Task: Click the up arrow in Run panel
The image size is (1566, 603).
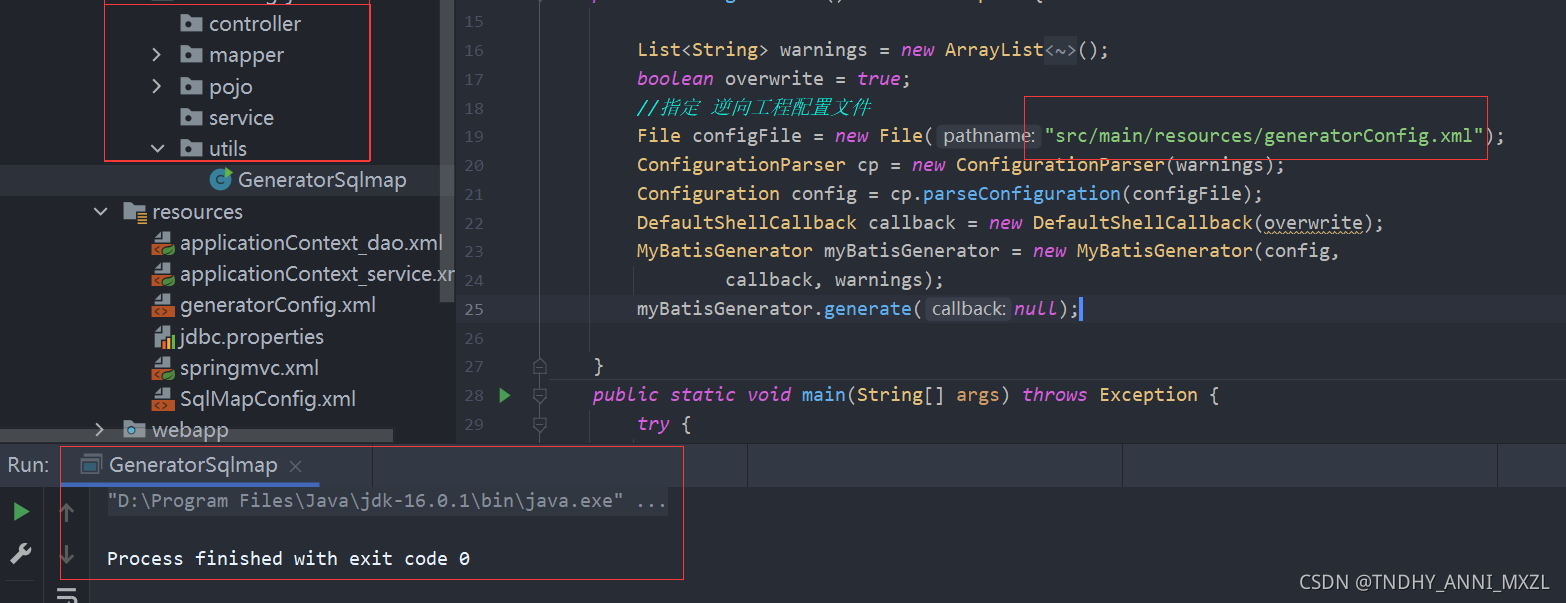Action: [66, 511]
